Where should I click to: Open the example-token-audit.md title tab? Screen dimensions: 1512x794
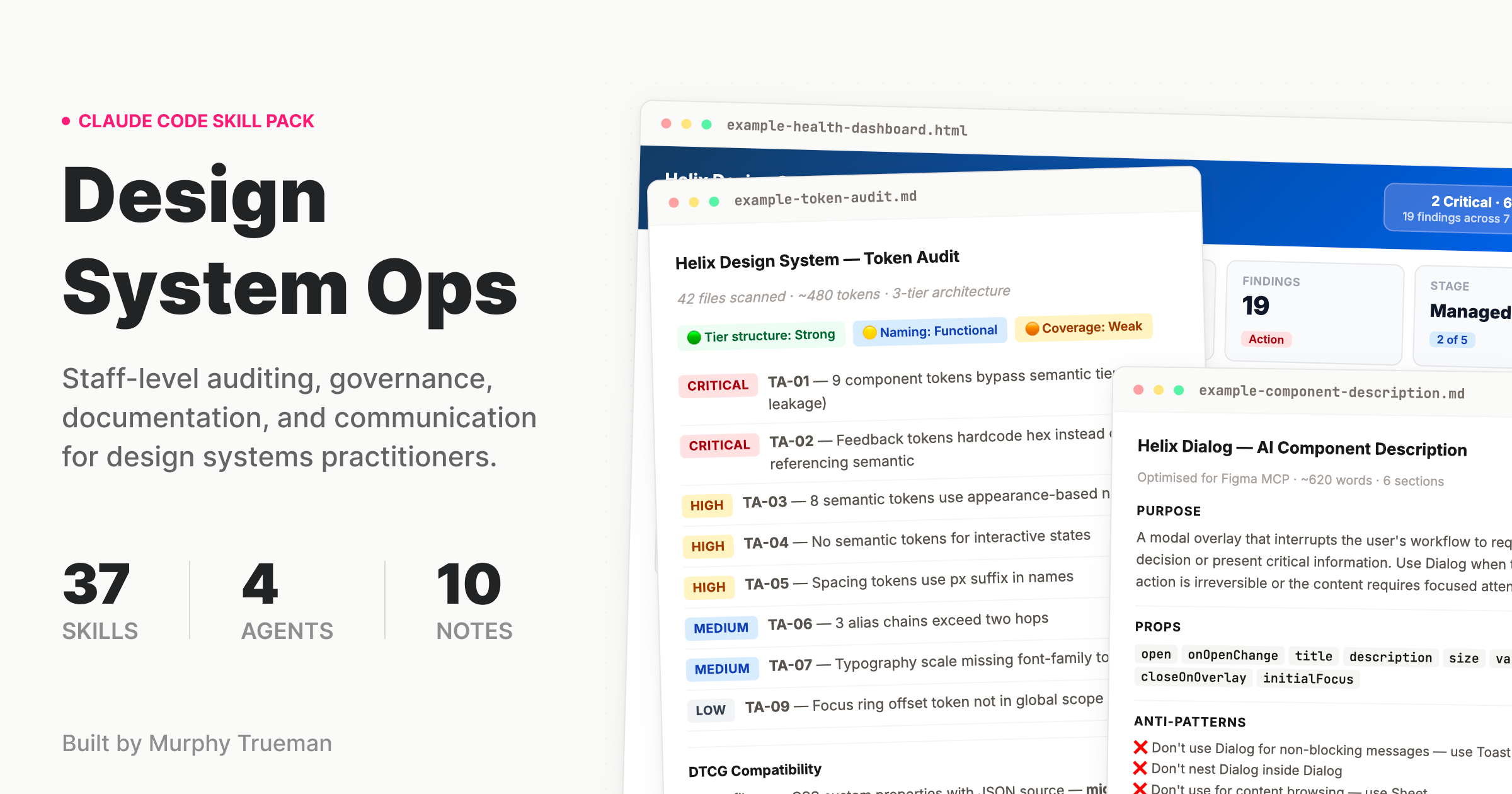pyautogui.click(x=825, y=198)
